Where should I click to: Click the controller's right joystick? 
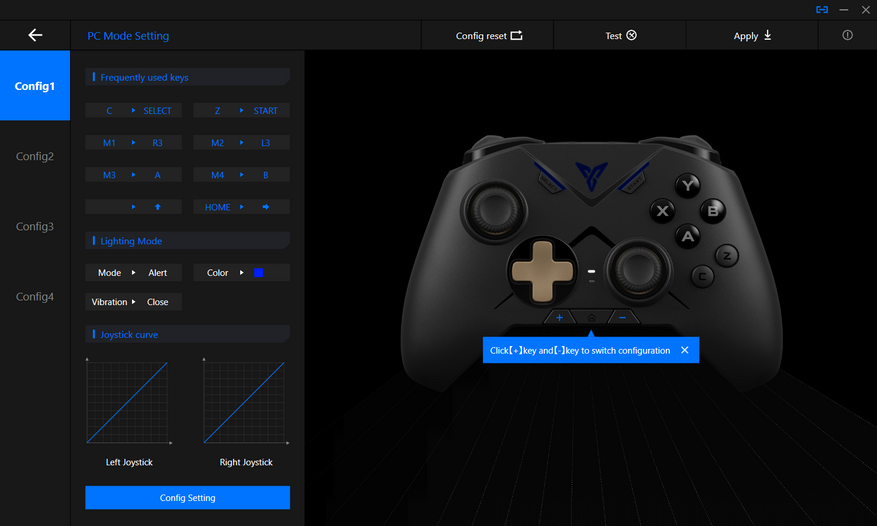pyautogui.click(x=638, y=271)
